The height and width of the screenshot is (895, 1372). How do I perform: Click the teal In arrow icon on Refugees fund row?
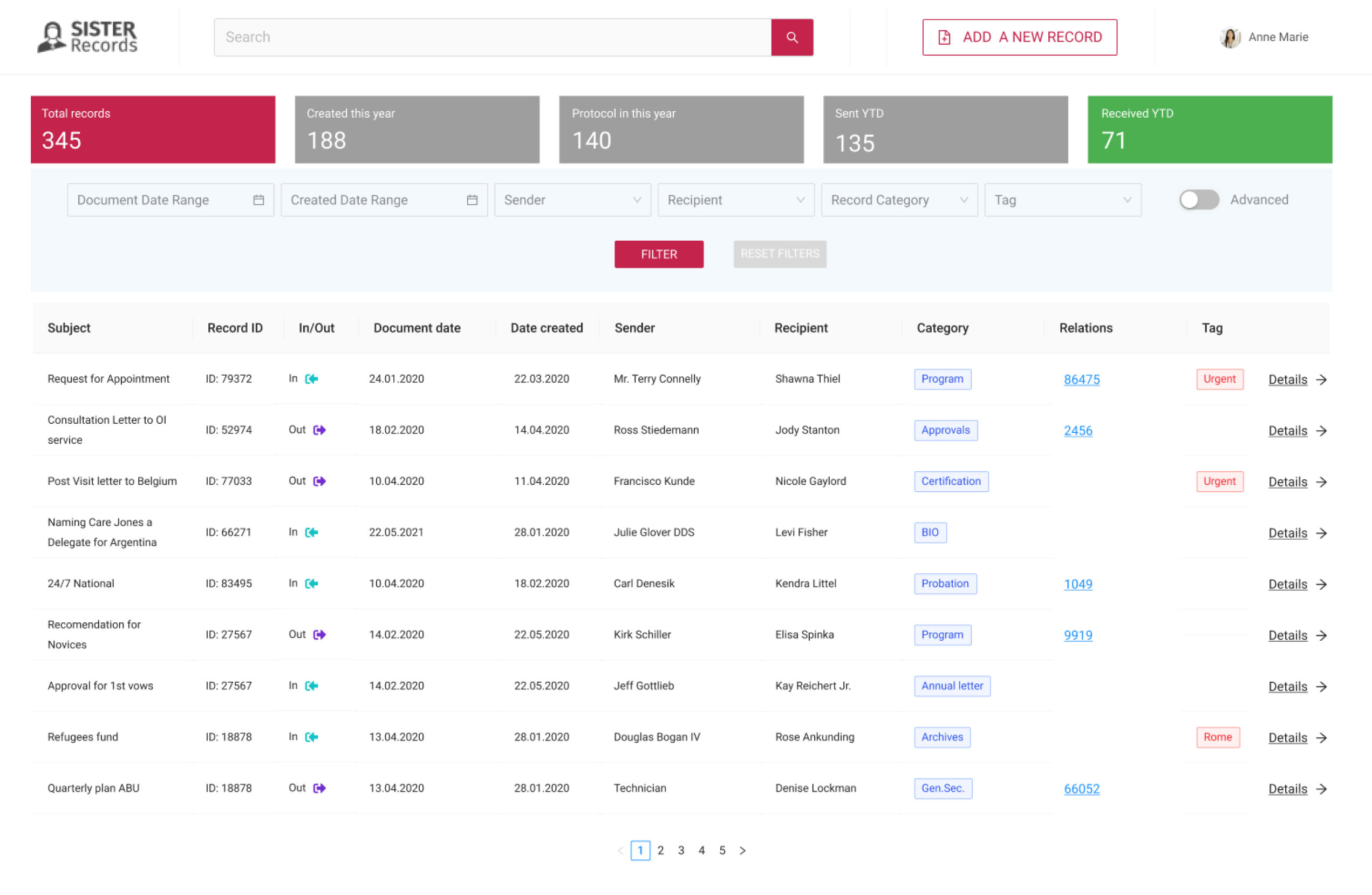[x=311, y=736]
